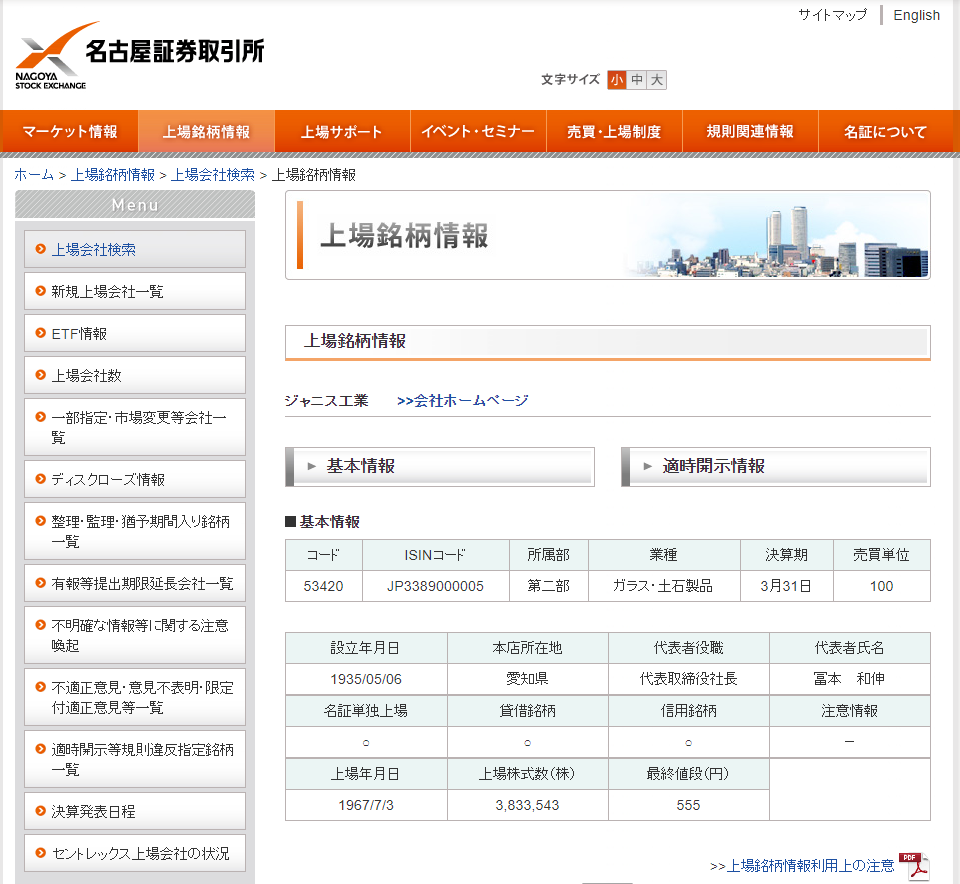Image resolution: width=960 pixels, height=884 pixels.
Task: Open 整理・監理・猶予期間入り銘柄一覧 in the menu
Action: coord(135,531)
